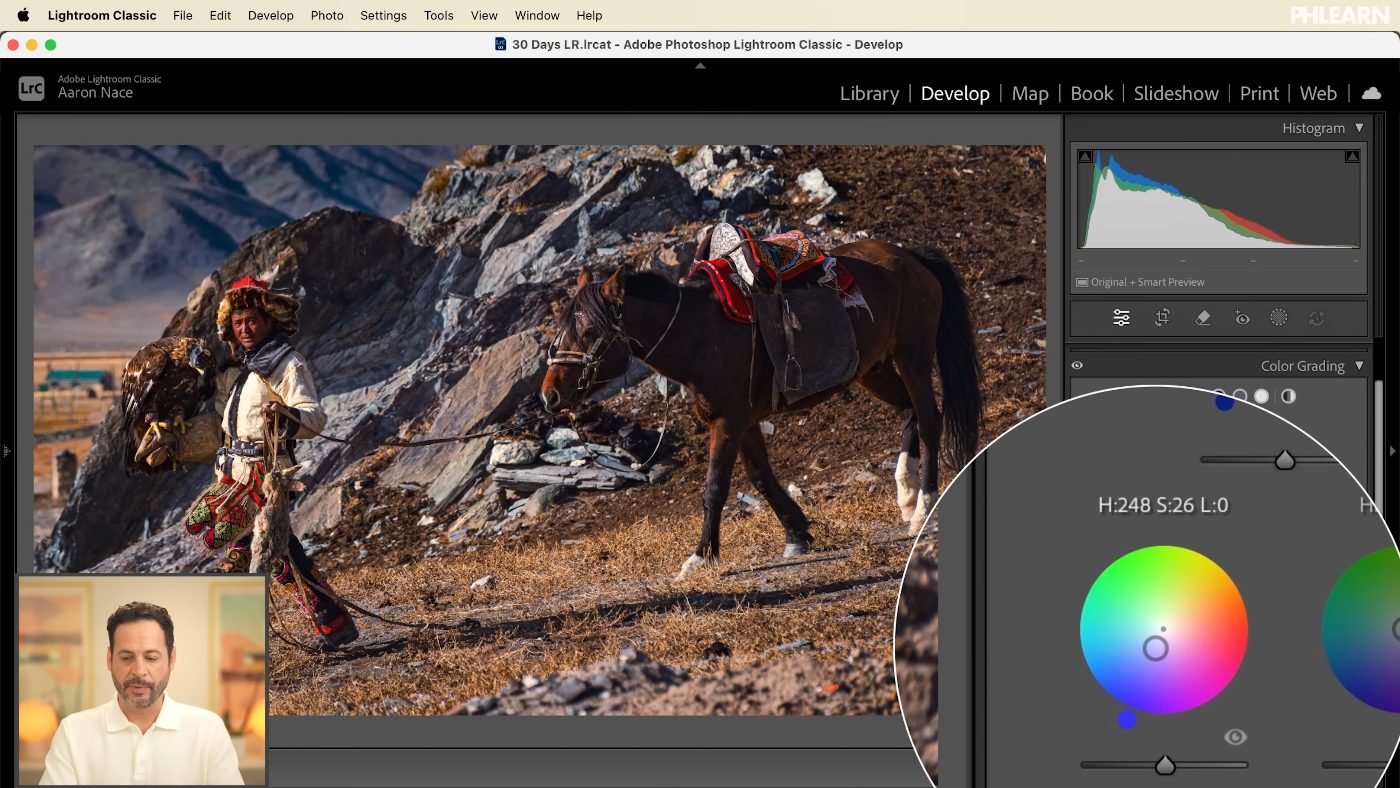Image resolution: width=1400 pixels, height=788 pixels.
Task: Open the Window menu
Action: pyautogui.click(x=537, y=15)
